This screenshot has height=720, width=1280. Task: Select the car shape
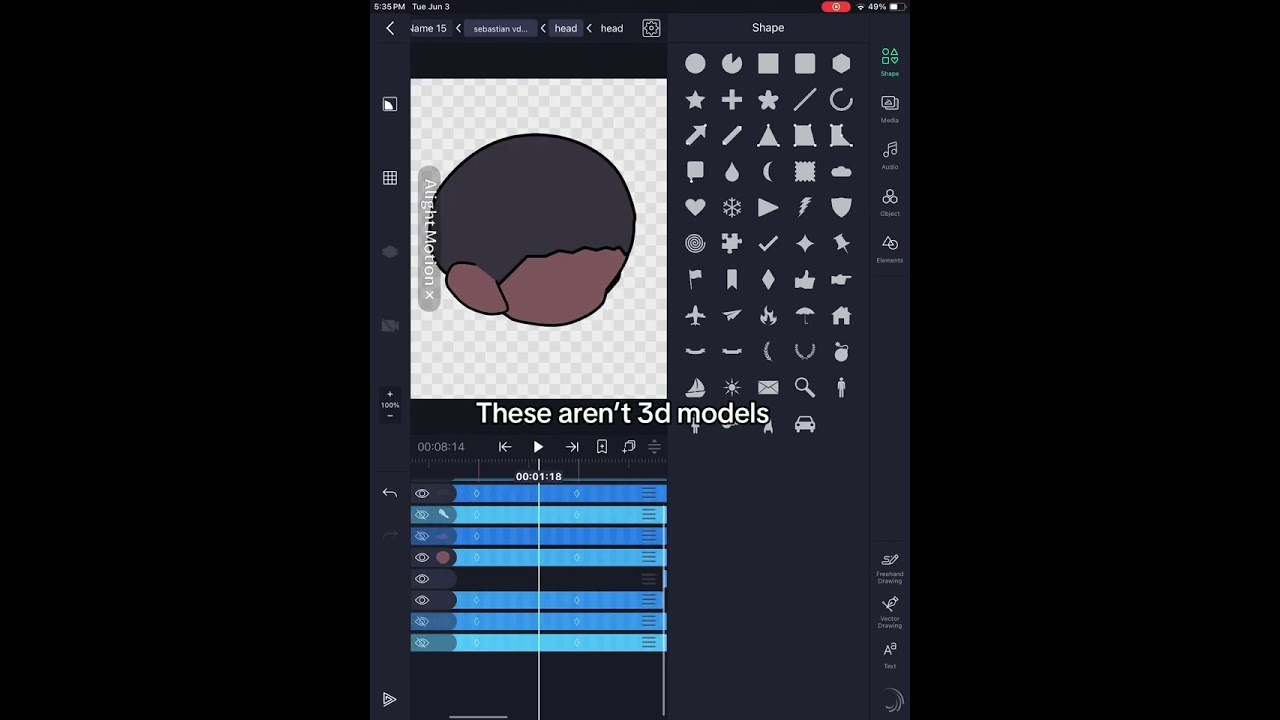tap(805, 425)
